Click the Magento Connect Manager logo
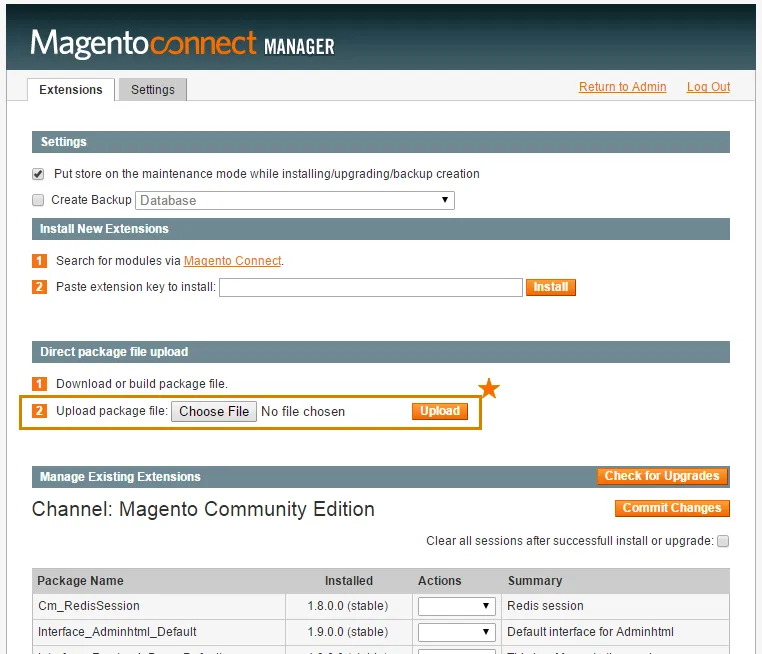The height and width of the screenshot is (654, 762). coord(182,44)
